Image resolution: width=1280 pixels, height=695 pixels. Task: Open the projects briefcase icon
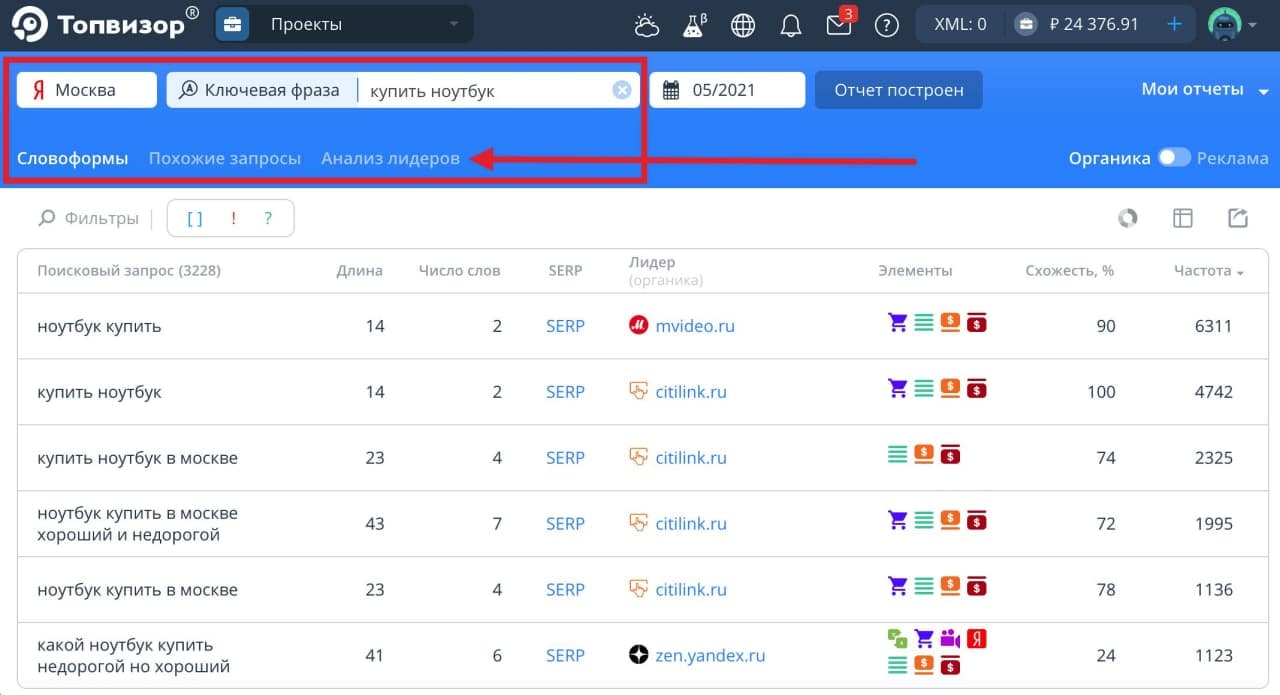233,24
